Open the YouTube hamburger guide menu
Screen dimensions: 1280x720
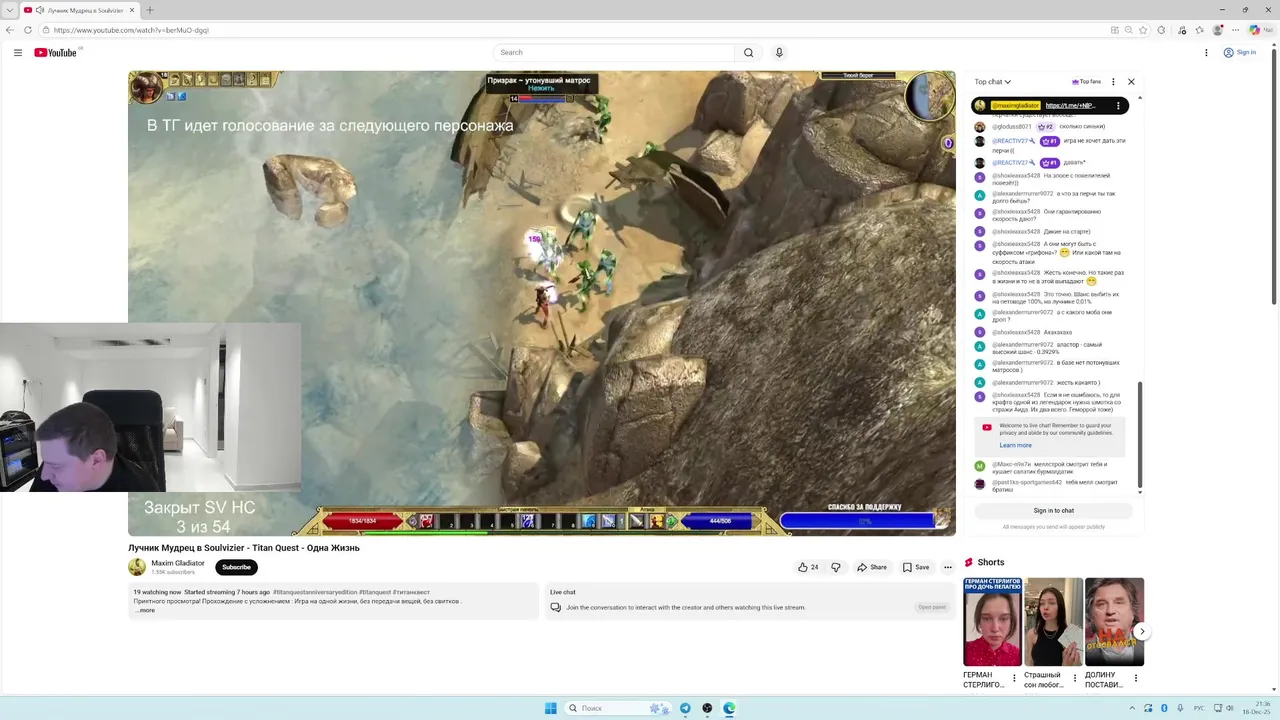17,52
